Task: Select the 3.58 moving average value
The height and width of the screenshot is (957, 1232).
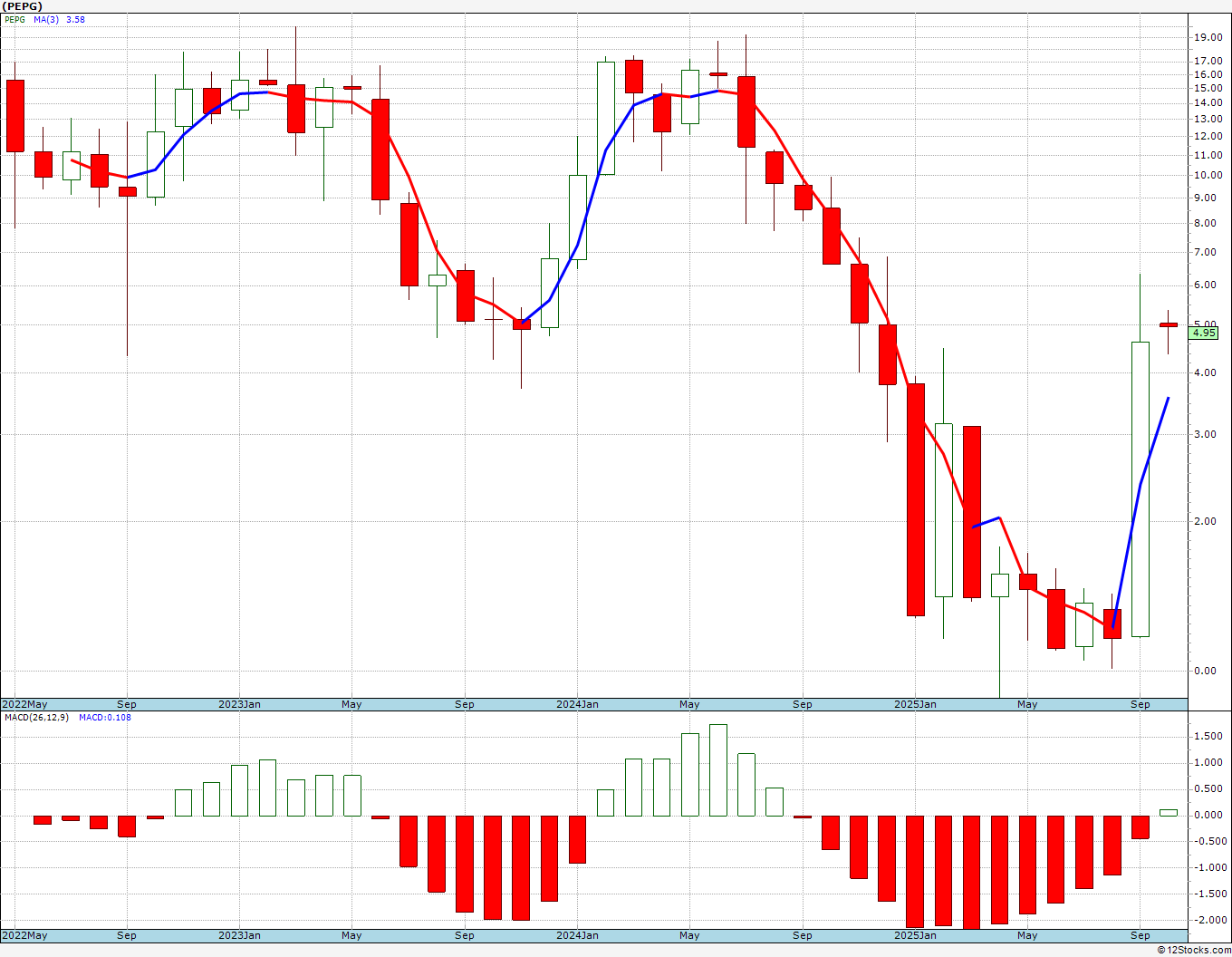Action: coord(75,19)
